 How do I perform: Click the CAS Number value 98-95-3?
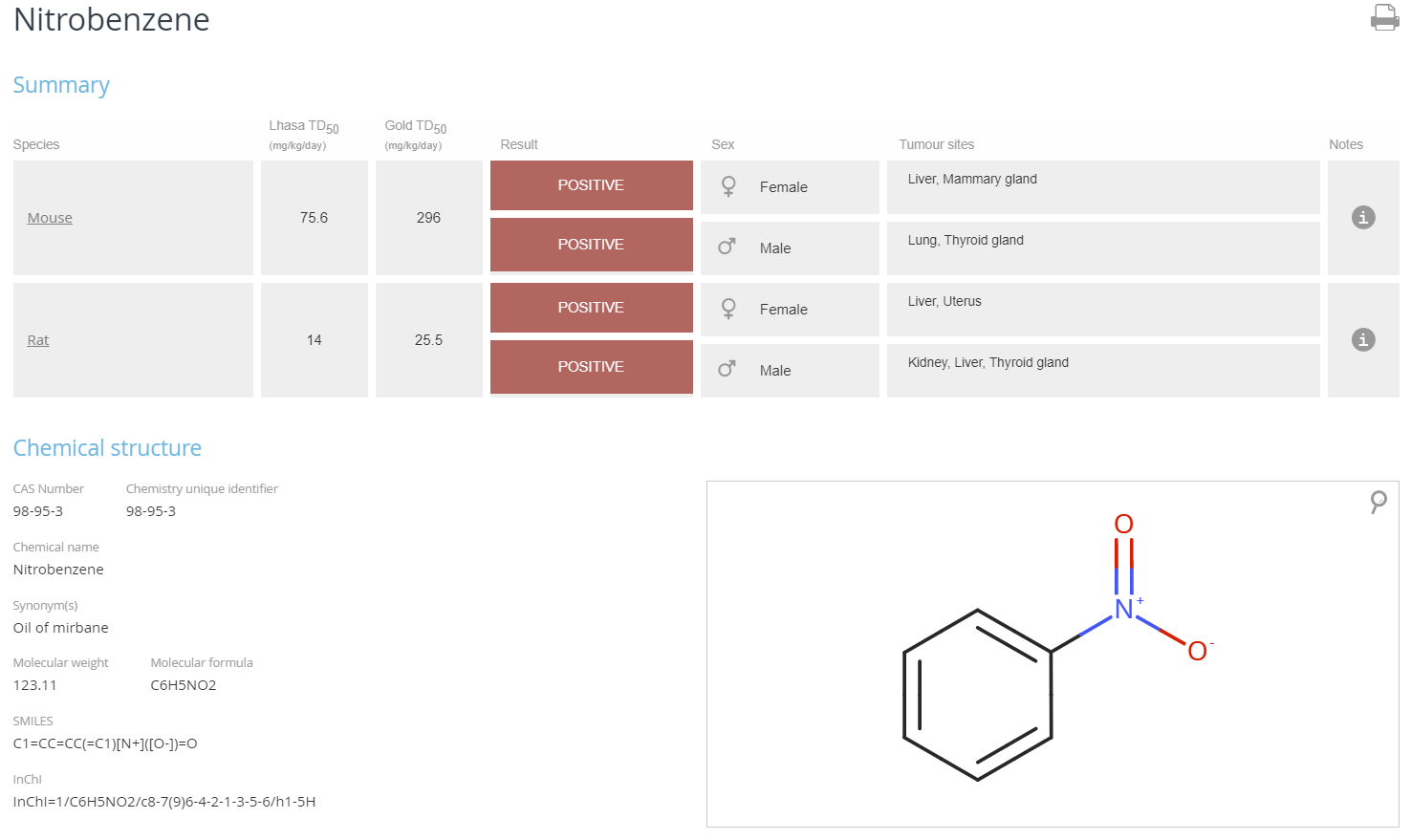click(38, 511)
